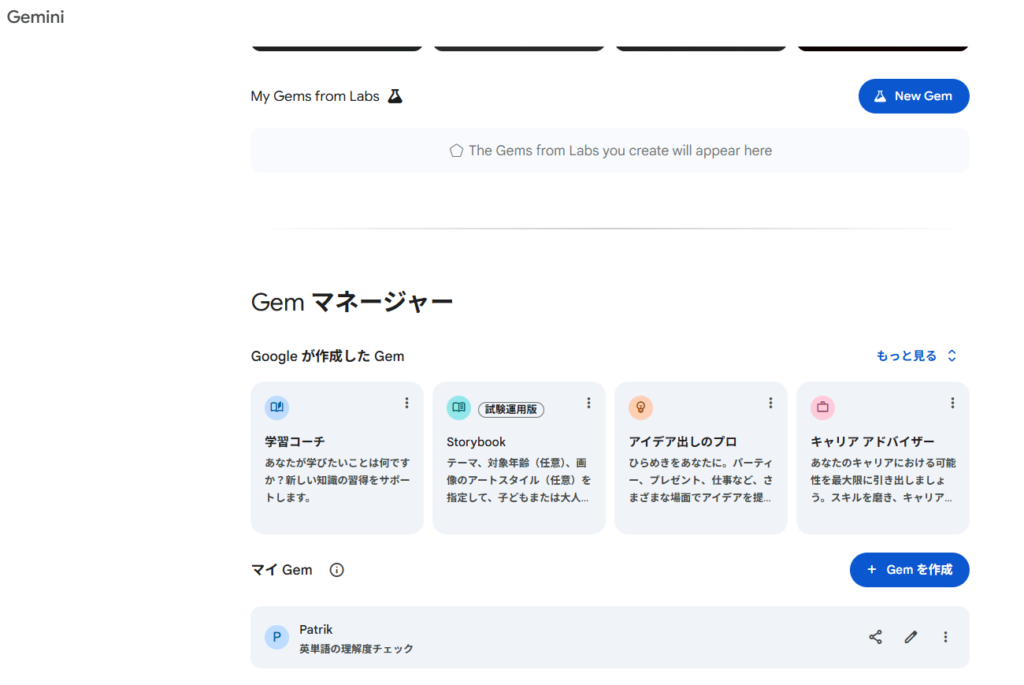Screen dimensions: 1024x685
Task: Open the three-dot menu on キャリア アドバイザー card
Action: tap(952, 403)
